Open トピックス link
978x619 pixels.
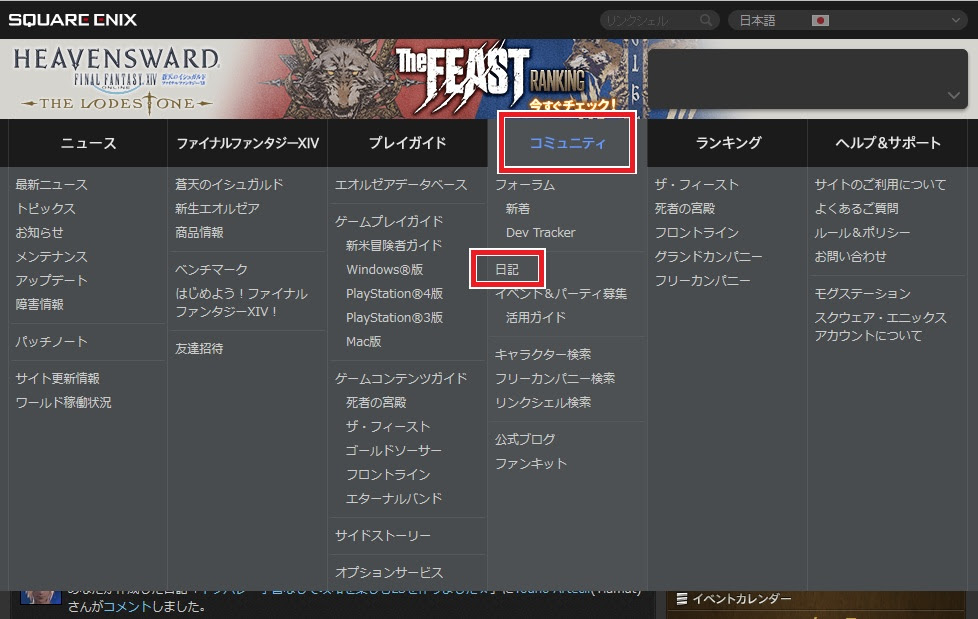pyautogui.click(x=46, y=208)
